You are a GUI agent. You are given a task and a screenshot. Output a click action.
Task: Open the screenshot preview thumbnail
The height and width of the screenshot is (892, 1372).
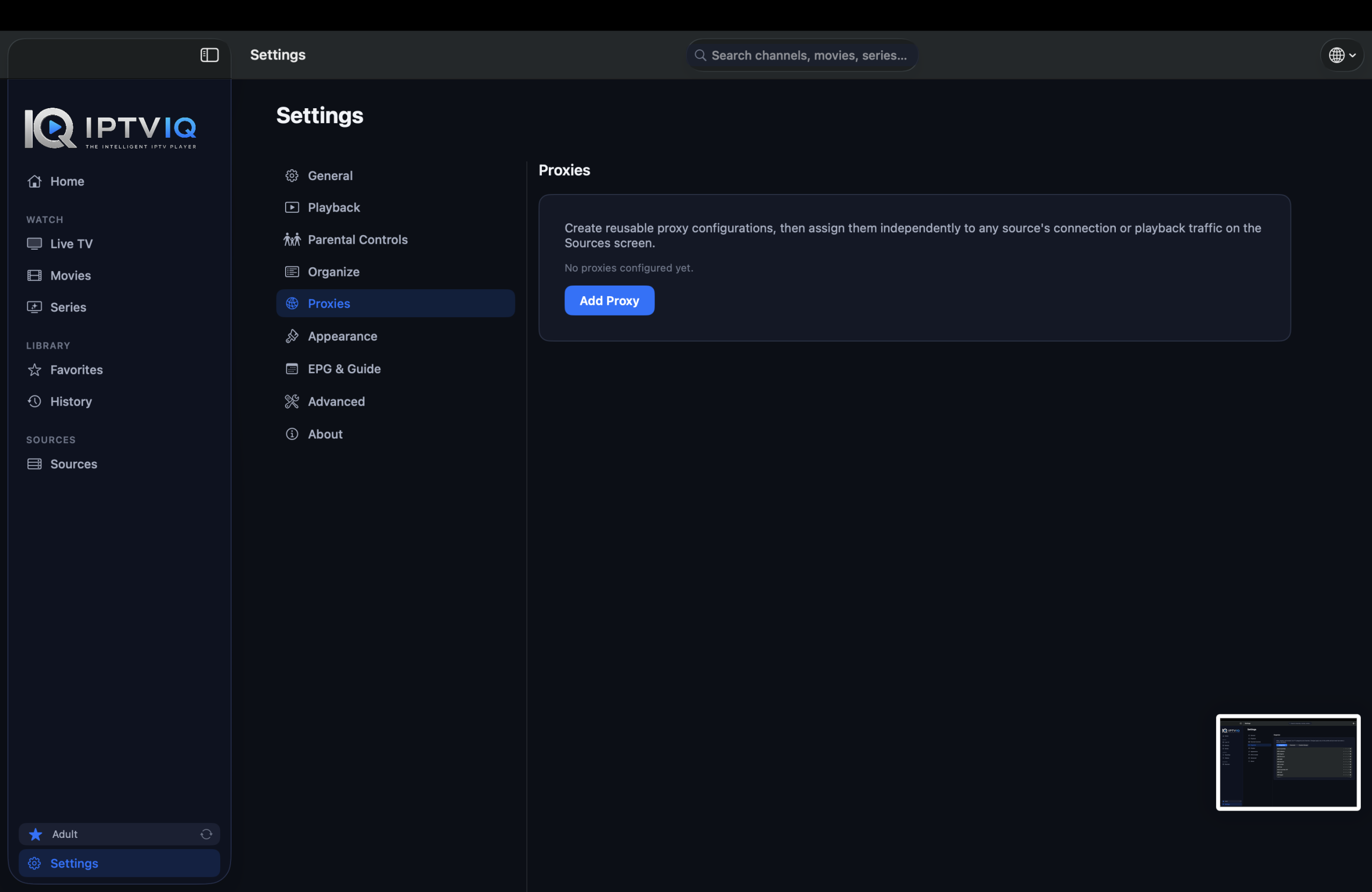(x=1288, y=762)
